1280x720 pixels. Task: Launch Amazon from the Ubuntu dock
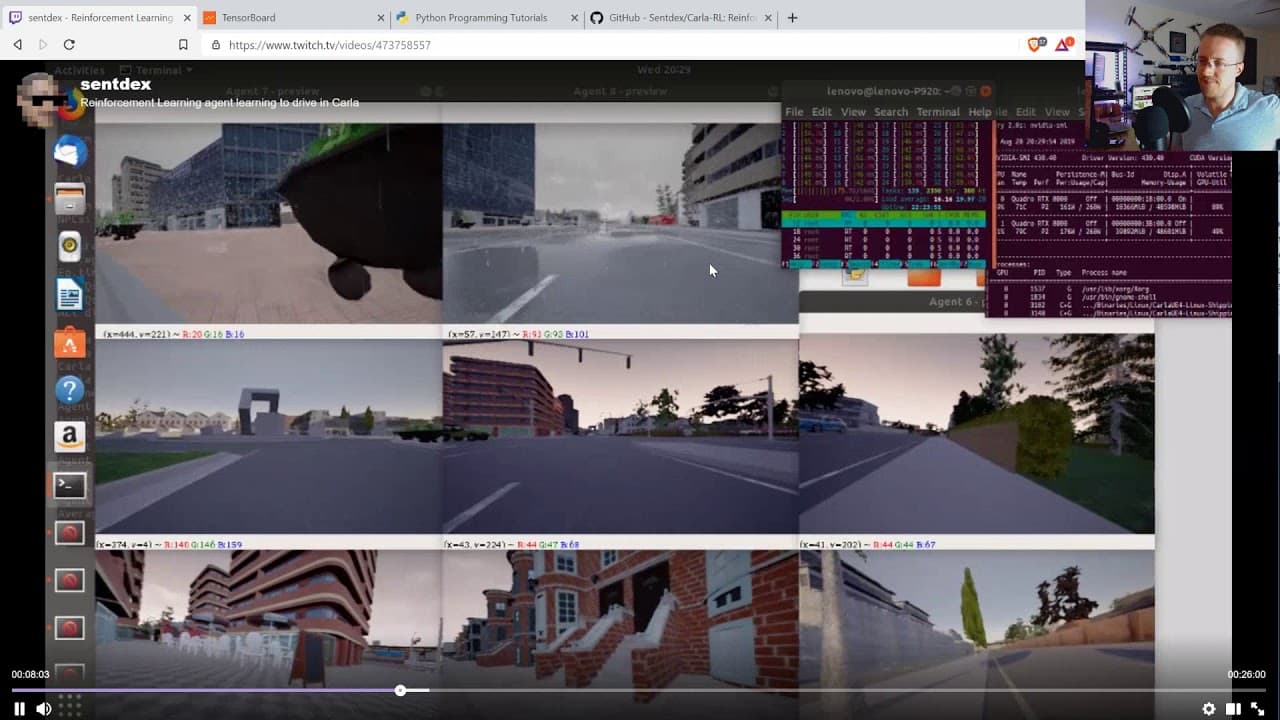tap(70, 436)
